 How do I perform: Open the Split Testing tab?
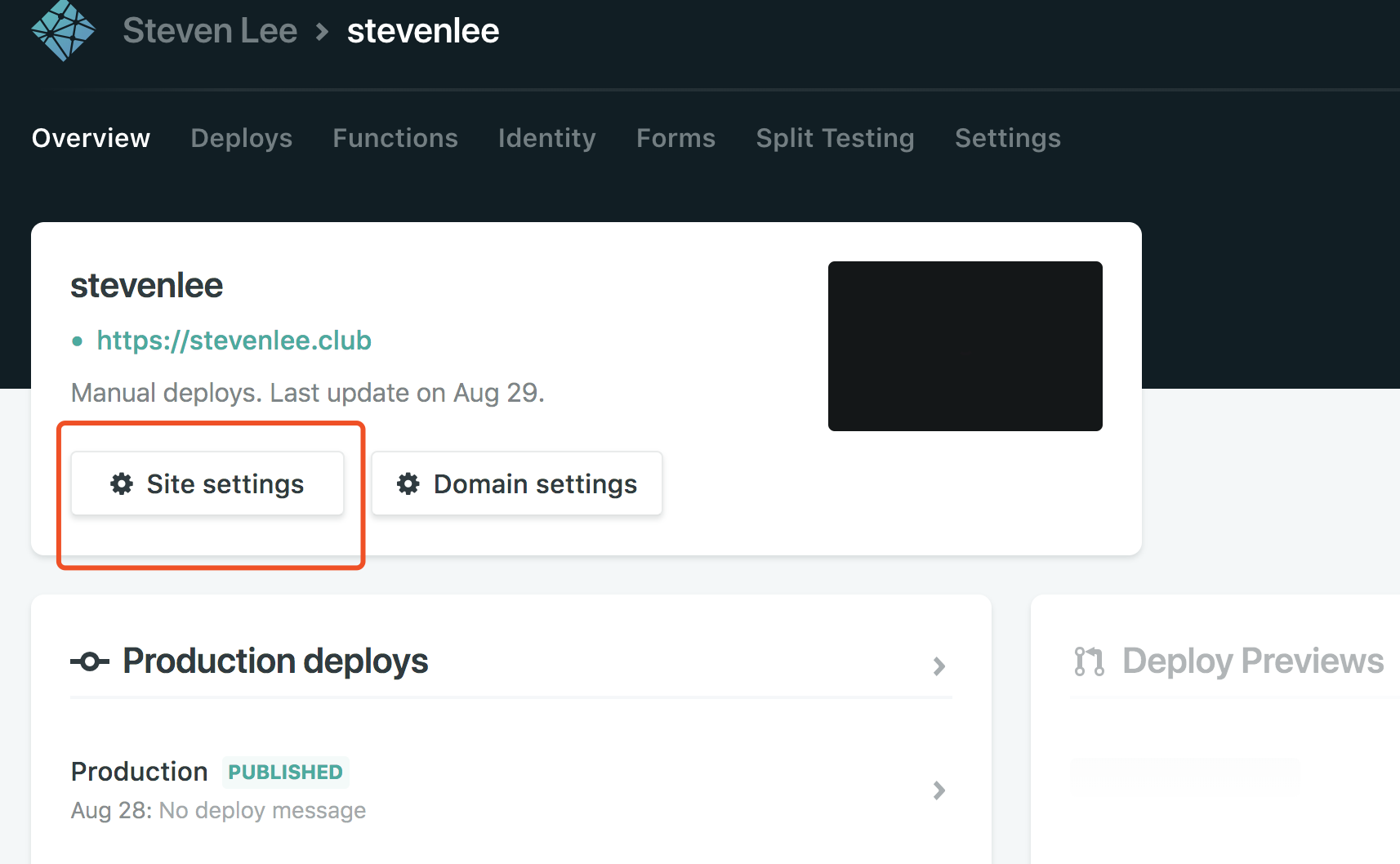point(835,138)
